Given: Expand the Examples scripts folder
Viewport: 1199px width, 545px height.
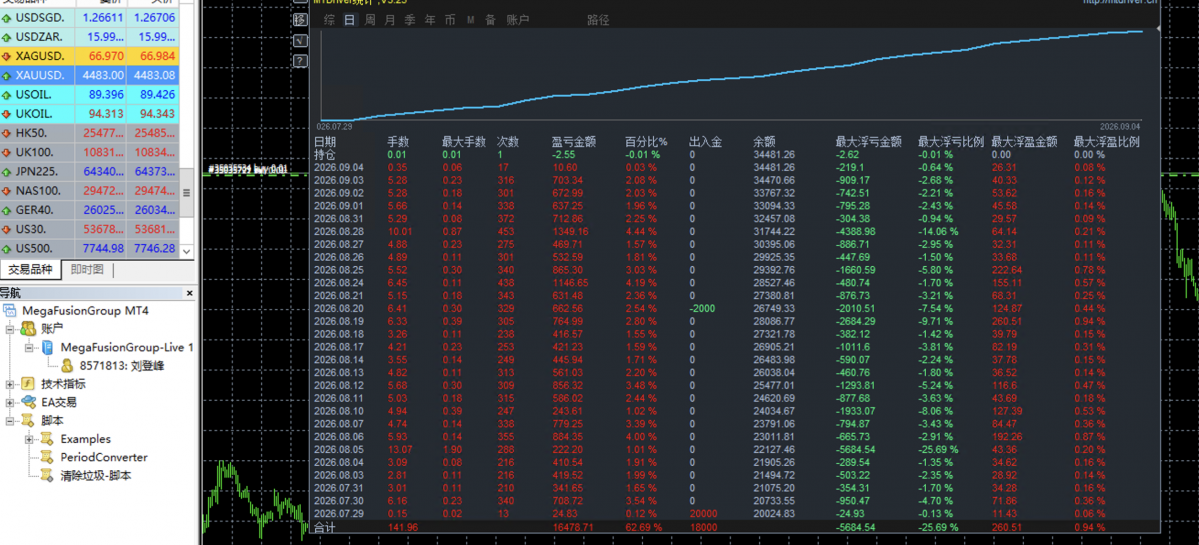Looking at the screenshot, I should pos(29,439).
